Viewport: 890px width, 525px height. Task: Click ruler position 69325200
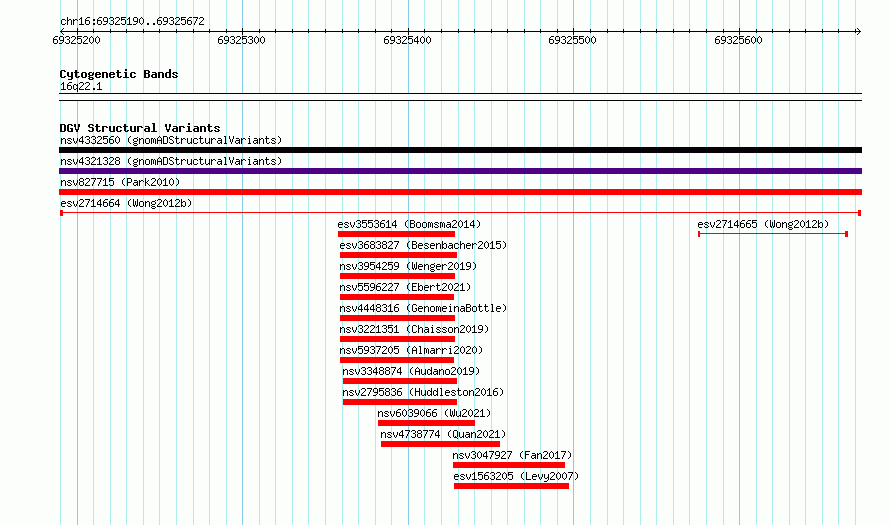(x=76, y=40)
